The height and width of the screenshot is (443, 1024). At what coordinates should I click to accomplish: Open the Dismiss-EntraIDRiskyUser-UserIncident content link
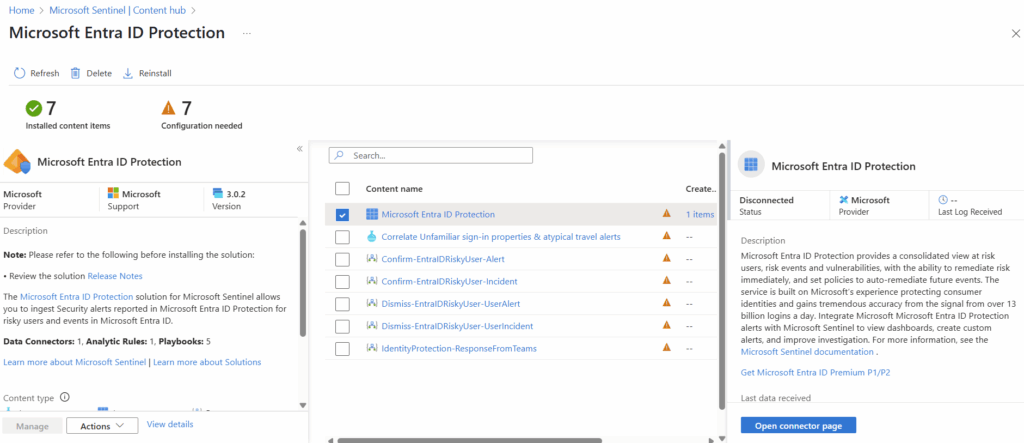coord(457,326)
